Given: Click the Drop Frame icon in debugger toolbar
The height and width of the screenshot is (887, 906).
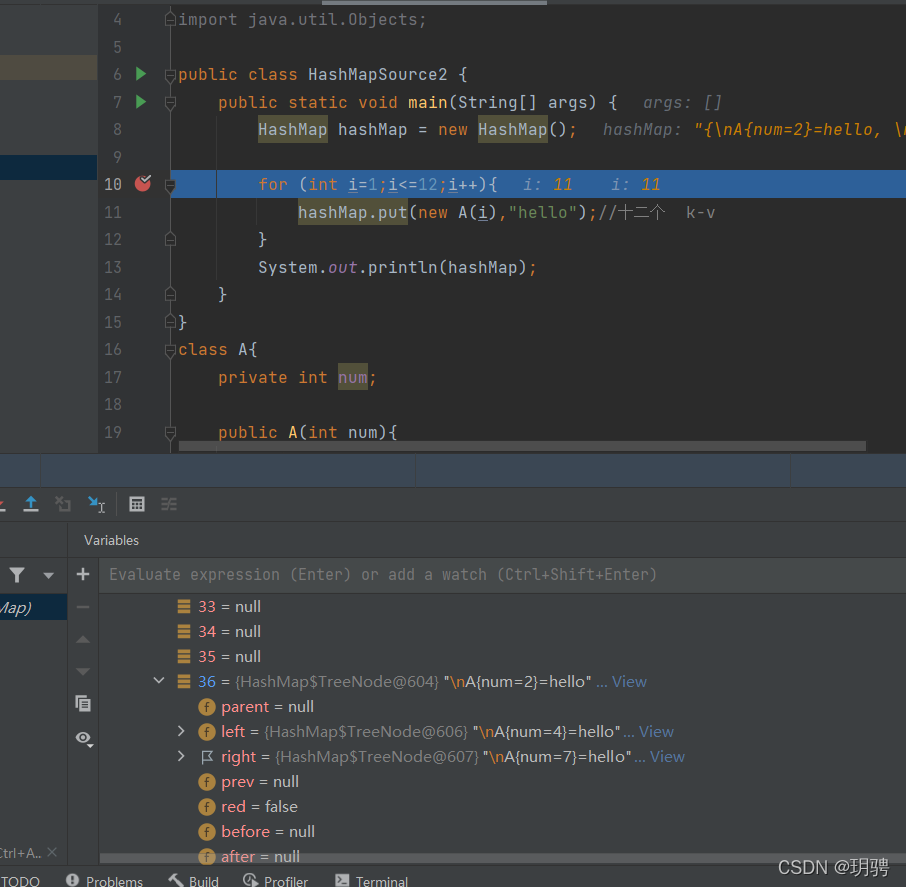Looking at the screenshot, I should [62, 504].
